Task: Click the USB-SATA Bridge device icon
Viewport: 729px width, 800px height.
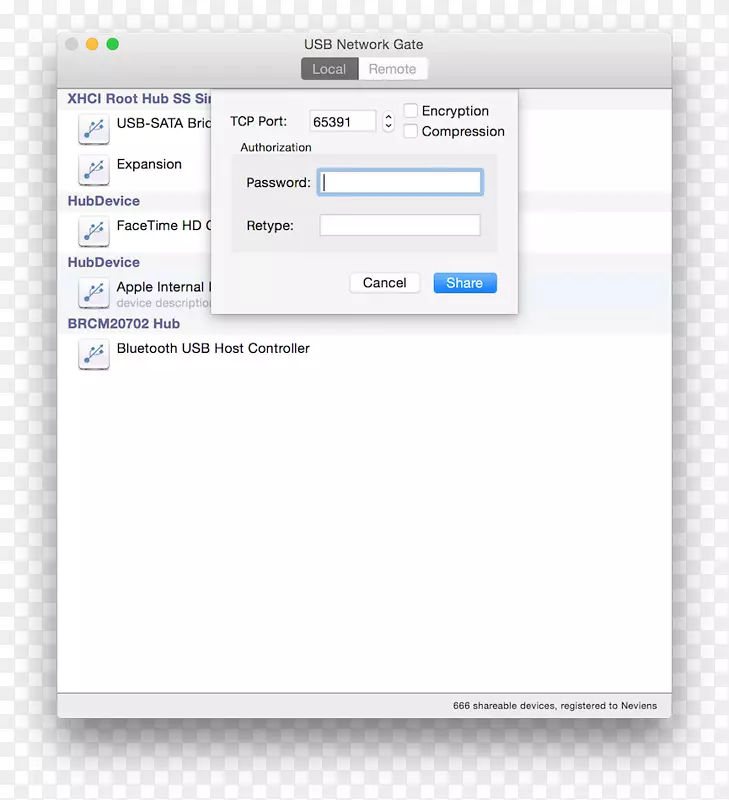Action: (x=94, y=129)
